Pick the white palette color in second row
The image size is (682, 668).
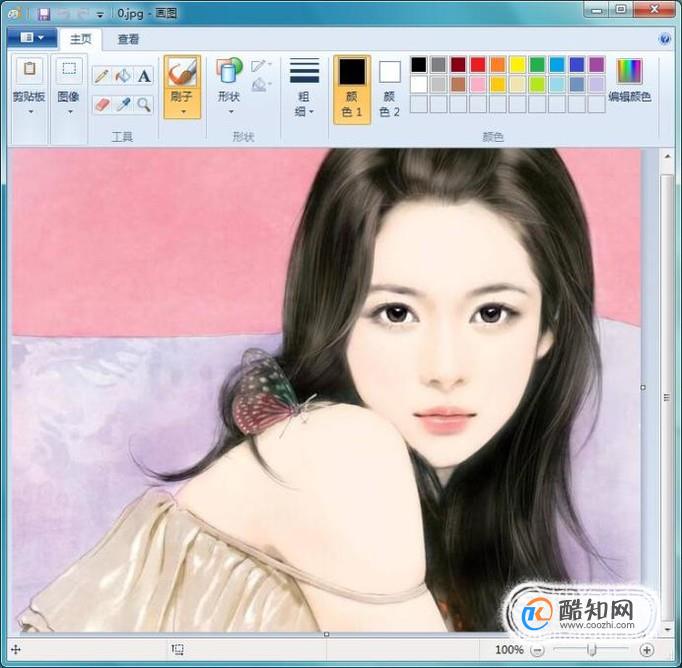point(419,84)
